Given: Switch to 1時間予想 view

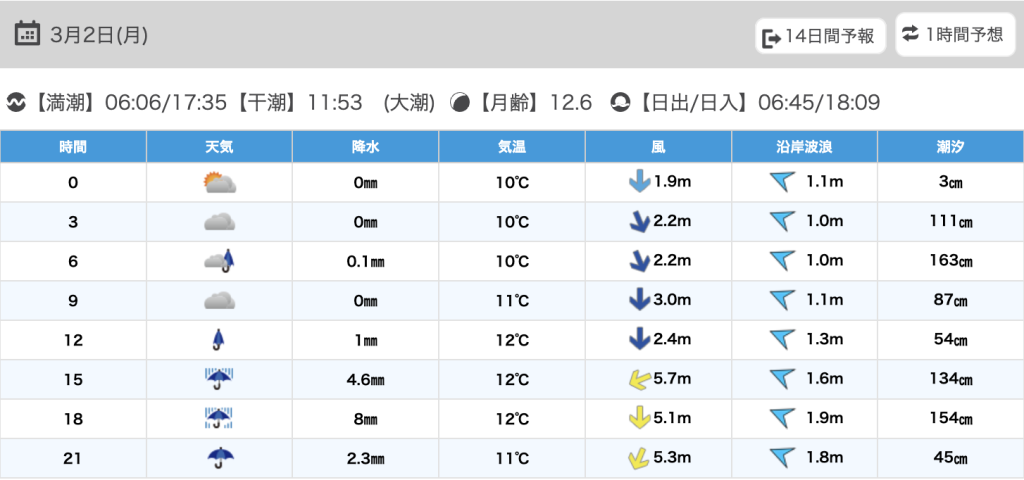Looking at the screenshot, I should (x=953, y=35).
